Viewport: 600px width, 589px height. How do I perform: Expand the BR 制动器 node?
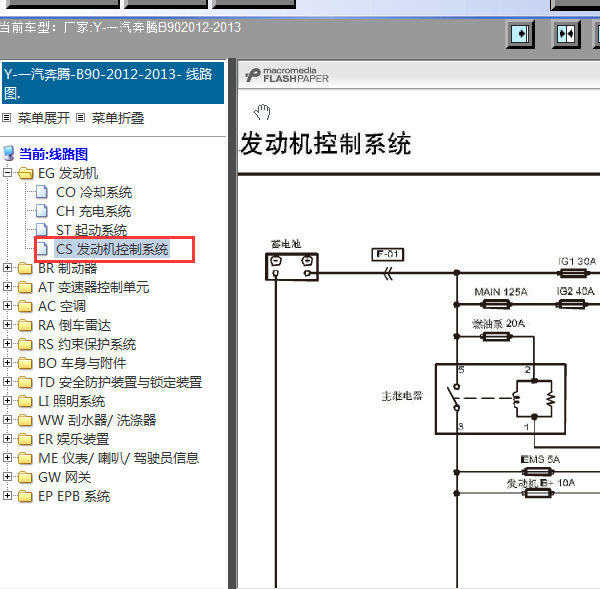pos(7,268)
